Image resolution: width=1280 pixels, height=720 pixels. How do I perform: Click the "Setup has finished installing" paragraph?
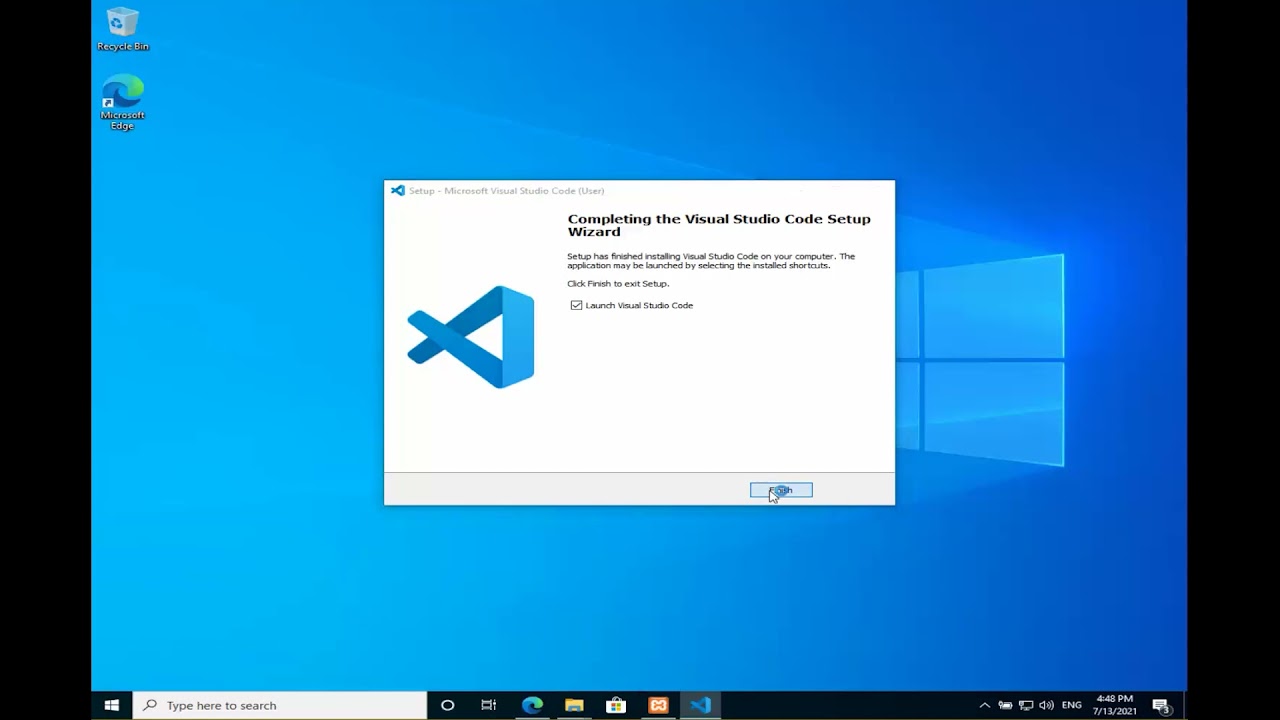click(711, 261)
